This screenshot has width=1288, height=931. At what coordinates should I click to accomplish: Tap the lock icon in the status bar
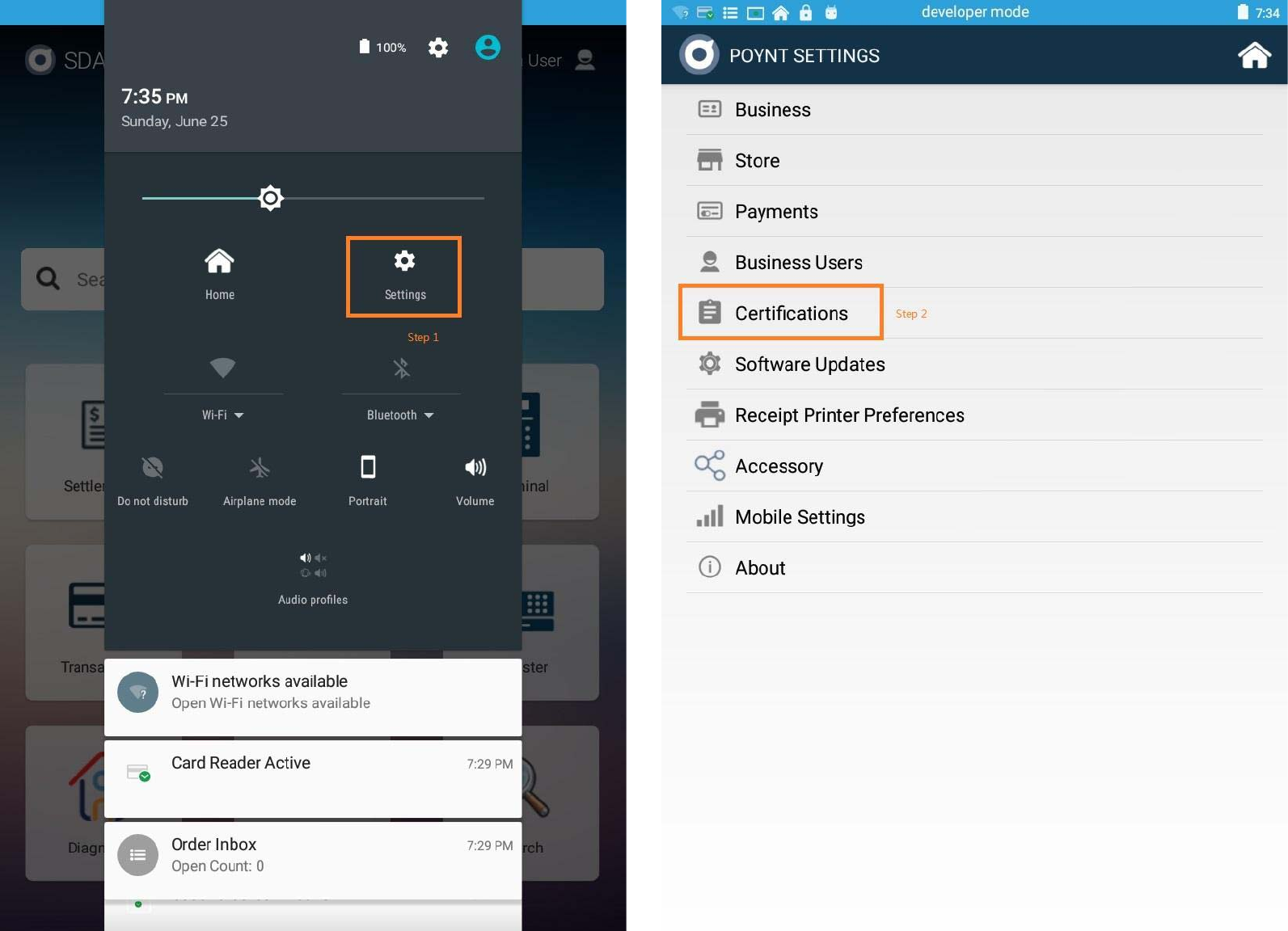(805, 12)
